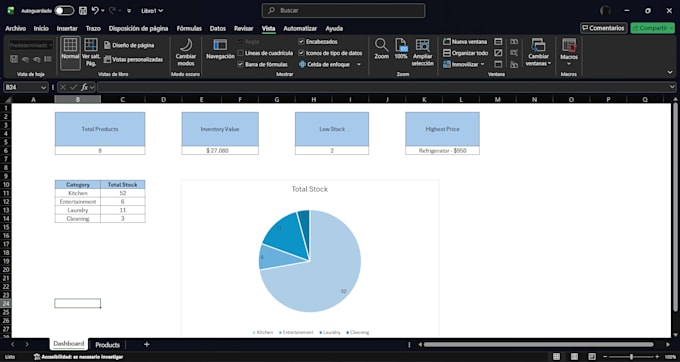Open the Fórmulas tab
Screen dimensions: 680x362
(x=189, y=29)
